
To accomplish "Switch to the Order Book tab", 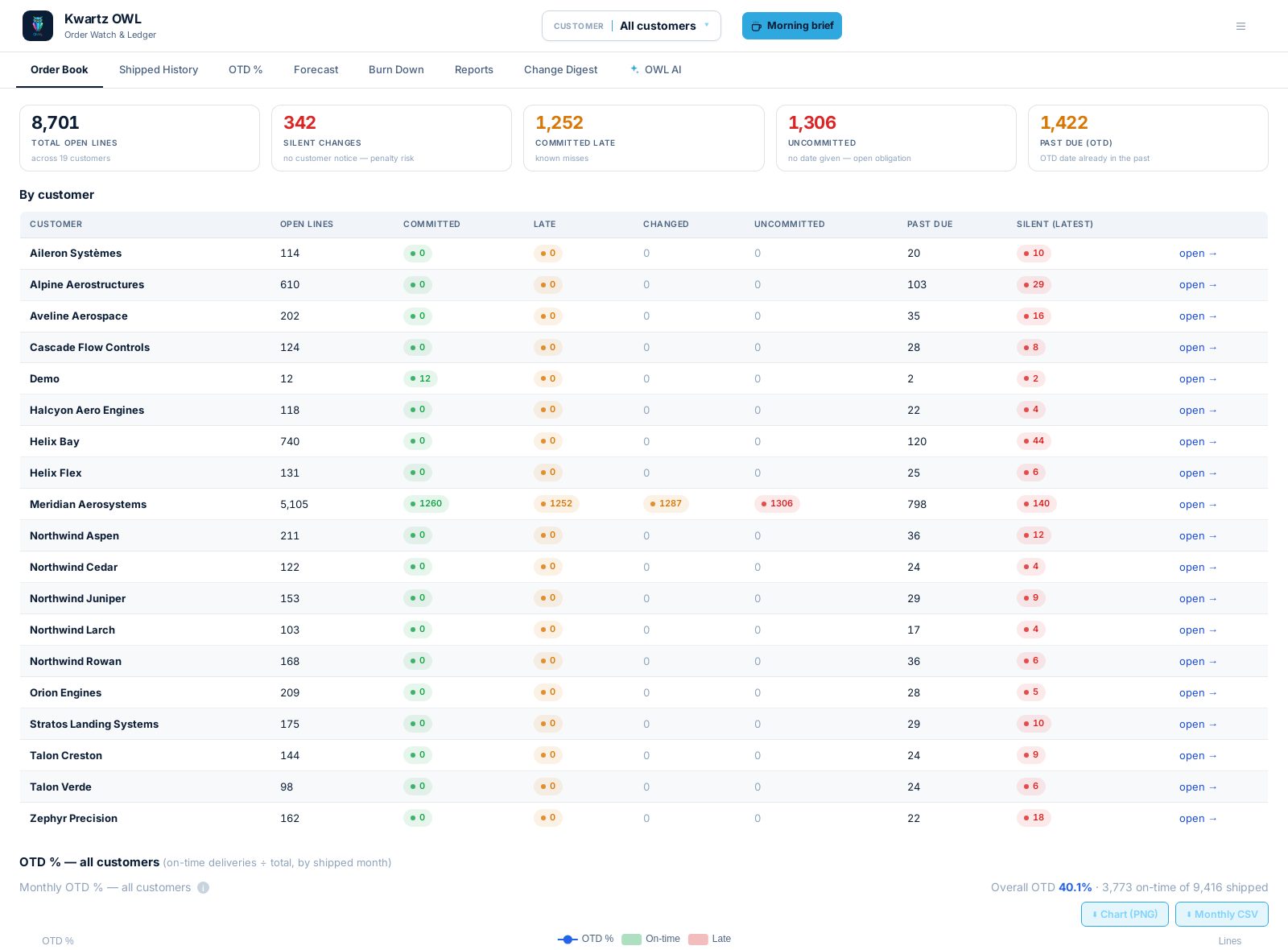I will coord(60,69).
